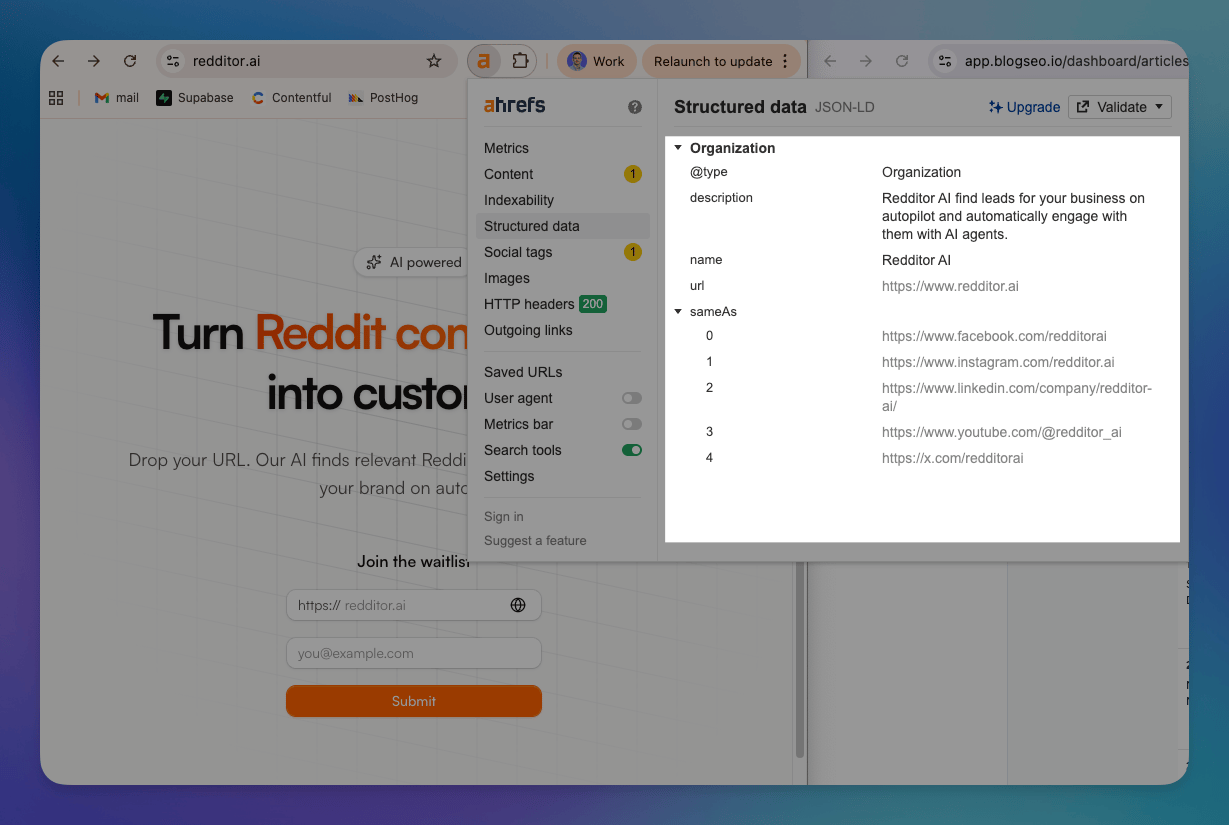Click the Ahrefs extension icon in toolbar

484,61
